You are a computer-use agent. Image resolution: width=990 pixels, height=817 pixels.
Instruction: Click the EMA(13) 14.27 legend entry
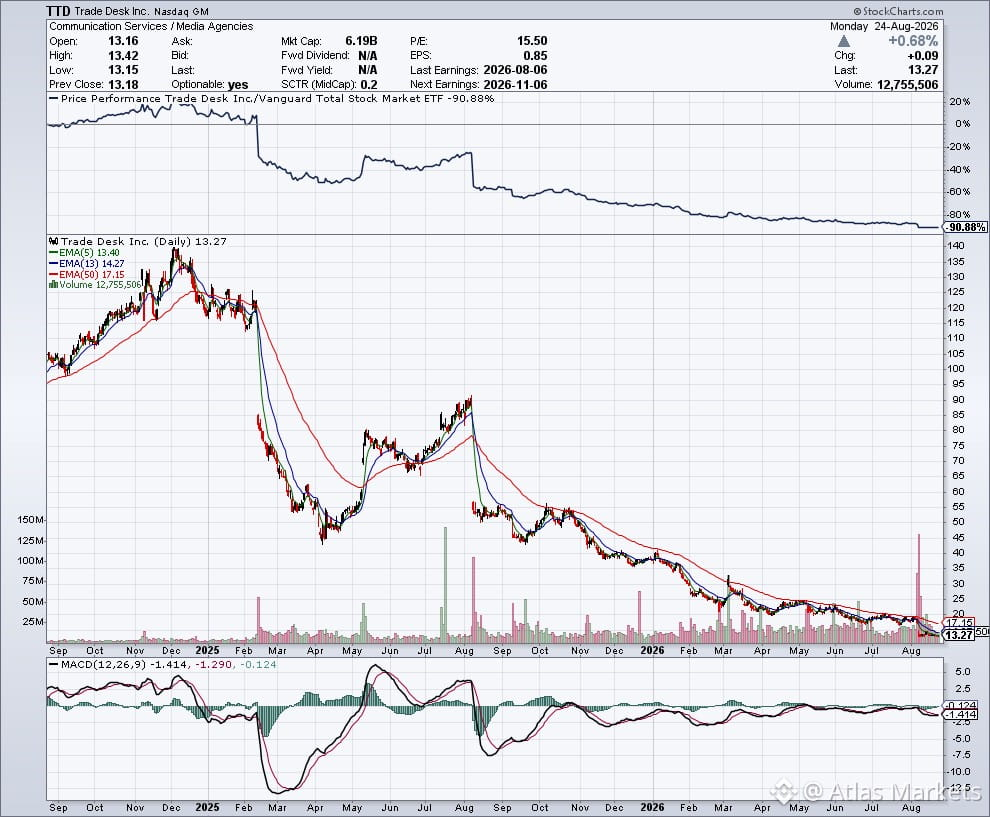(86, 263)
